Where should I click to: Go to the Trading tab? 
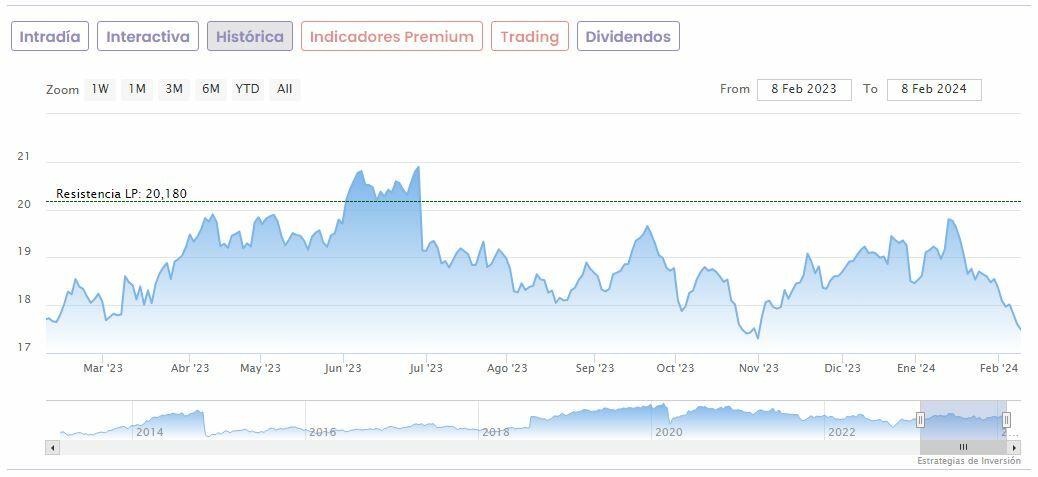pyautogui.click(x=529, y=36)
